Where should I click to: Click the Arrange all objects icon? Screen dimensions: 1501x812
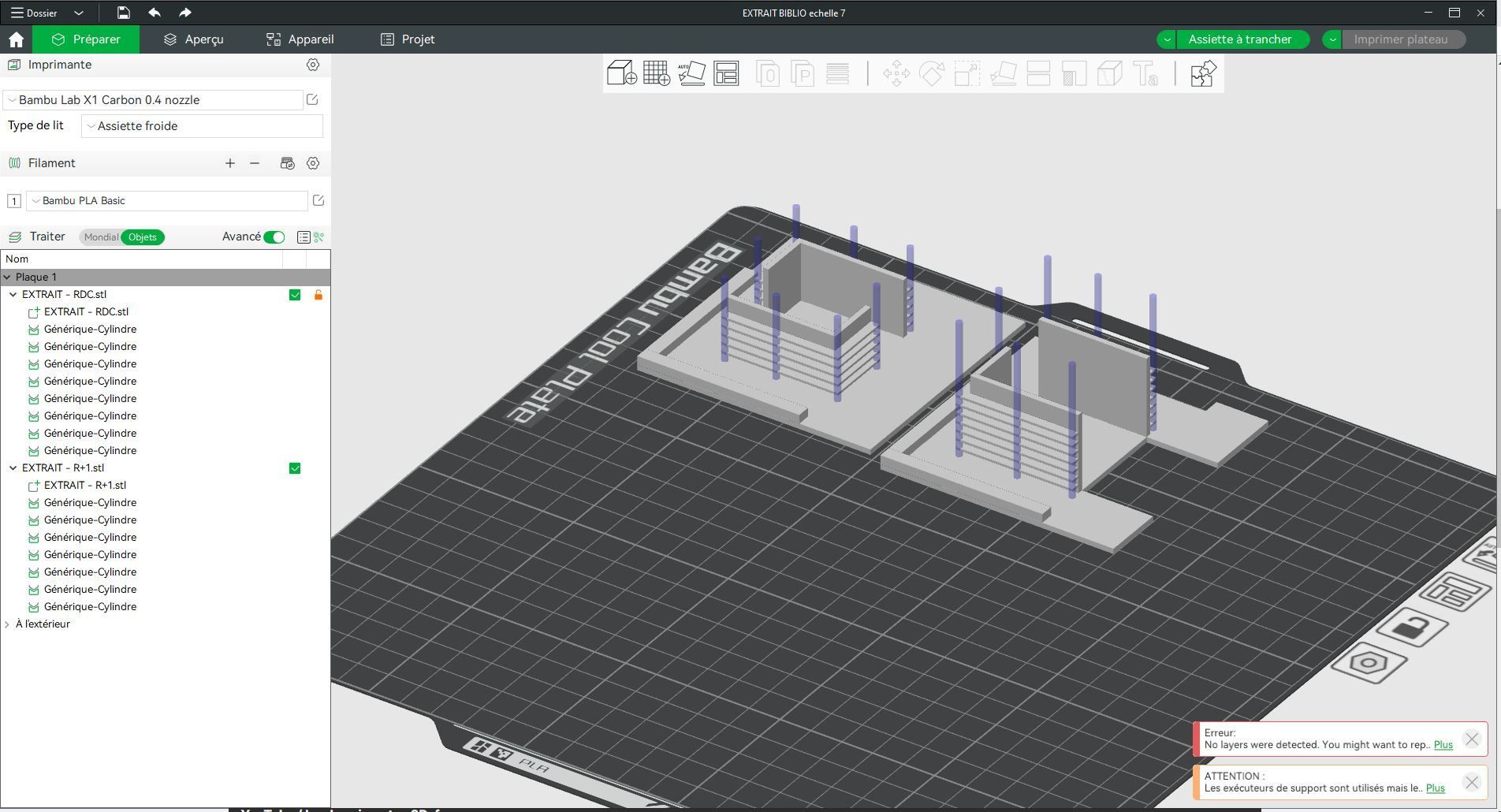pos(726,73)
